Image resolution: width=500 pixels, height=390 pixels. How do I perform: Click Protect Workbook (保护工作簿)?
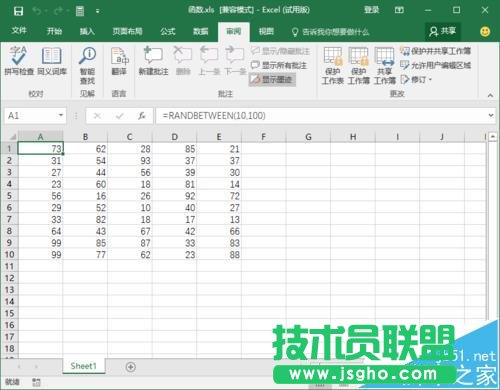pos(358,66)
